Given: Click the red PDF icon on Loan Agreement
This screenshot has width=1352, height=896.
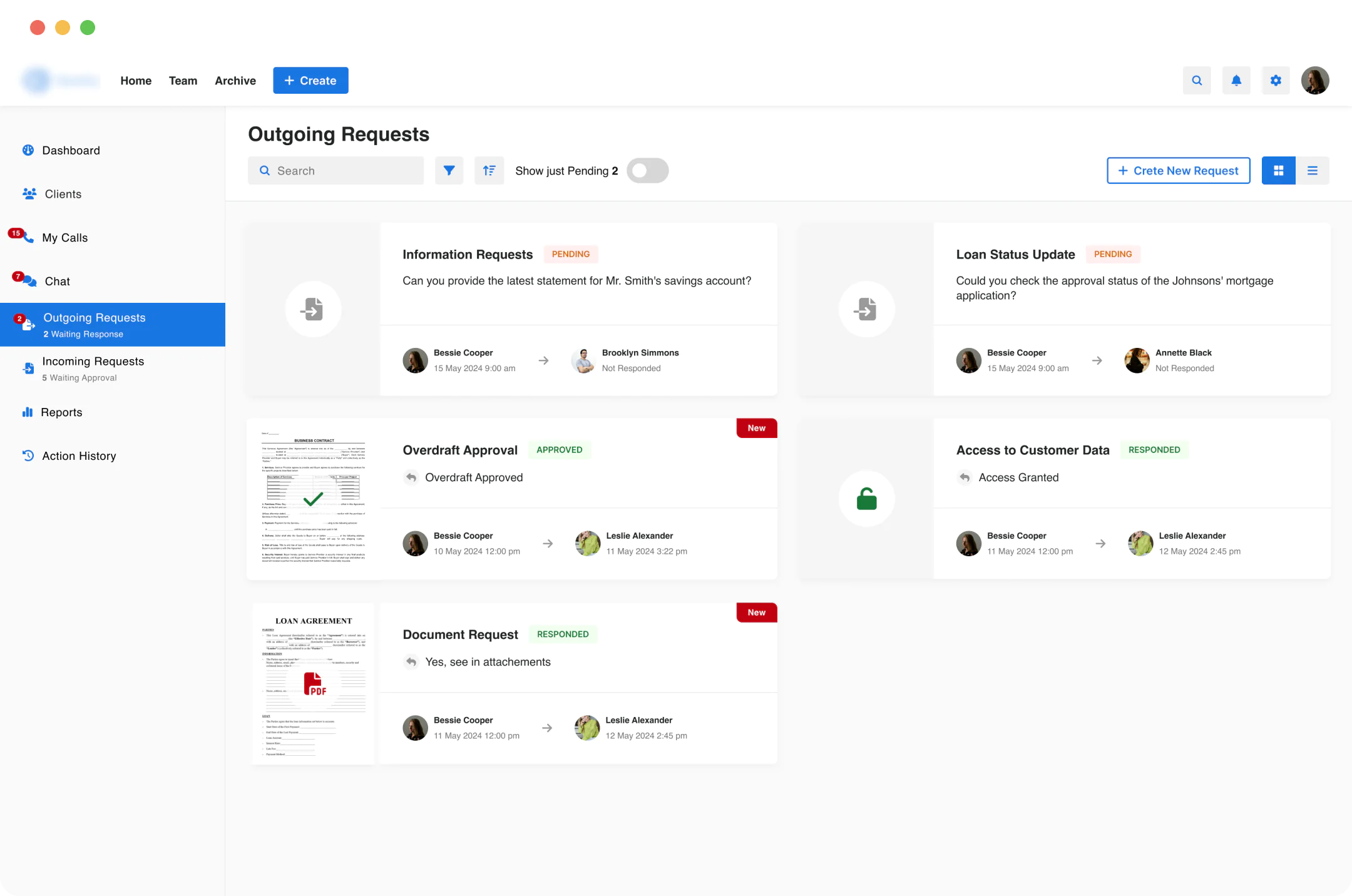Looking at the screenshot, I should click(314, 684).
